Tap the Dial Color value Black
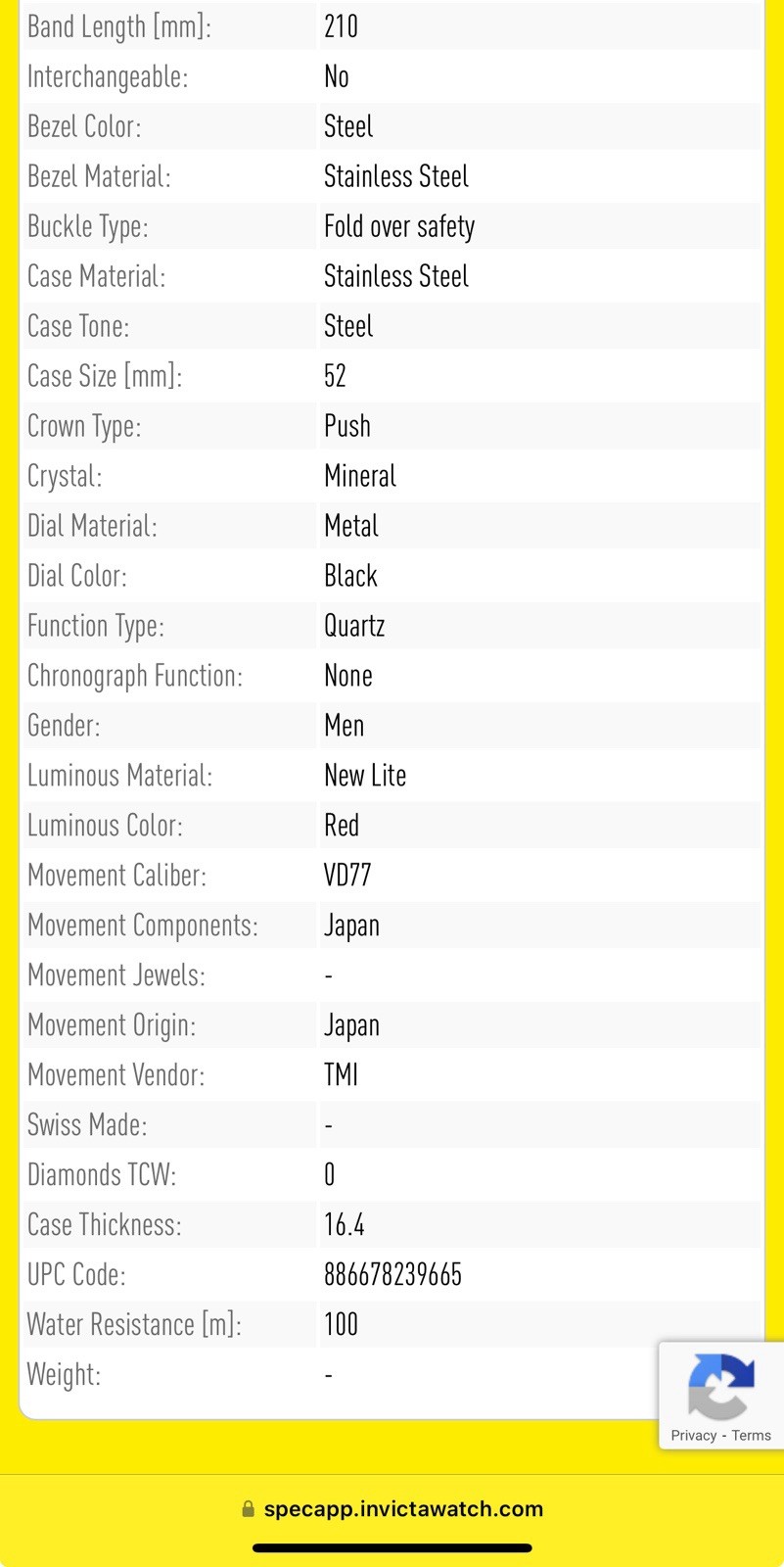 350,575
